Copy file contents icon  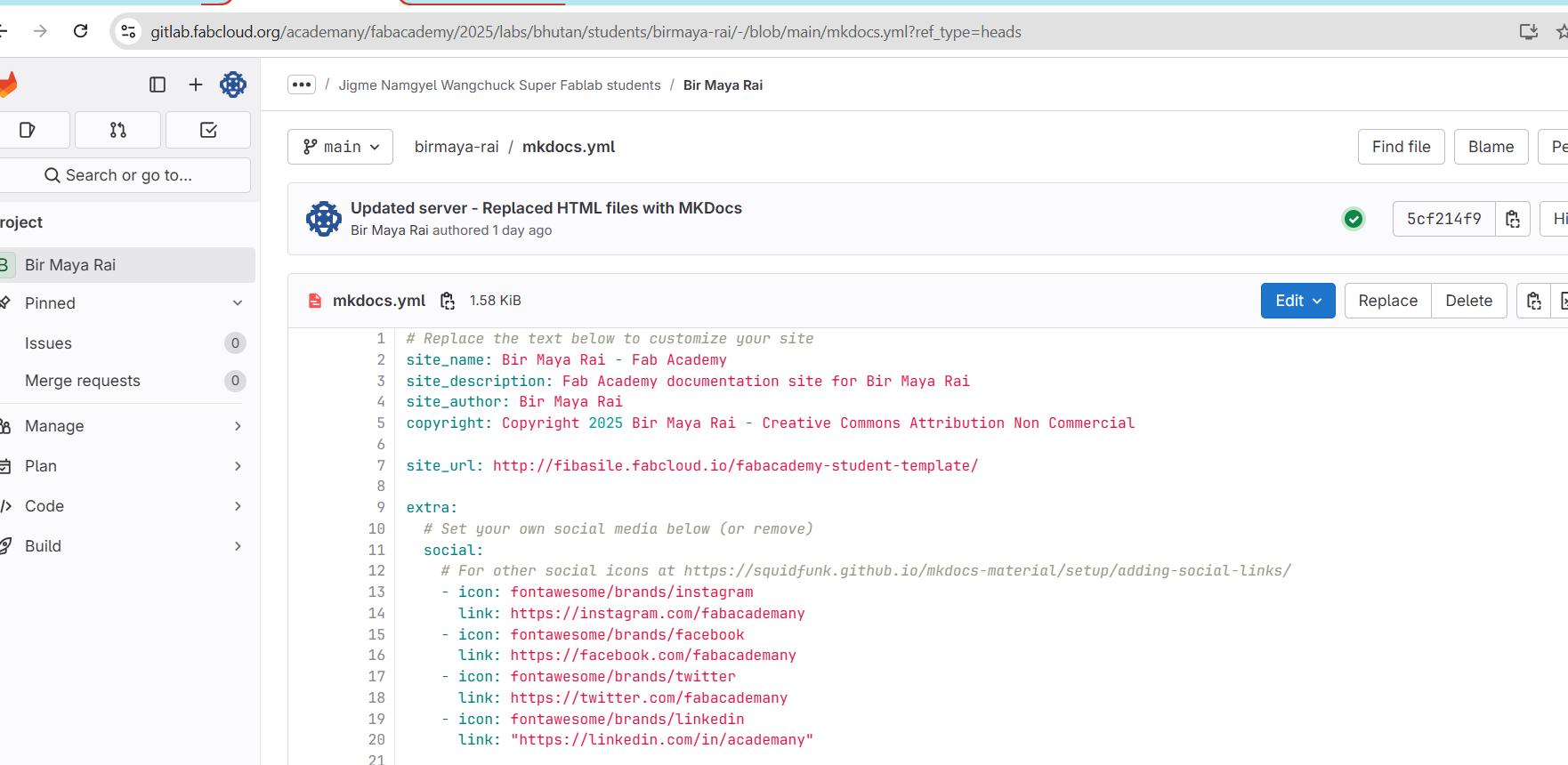click(1533, 301)
